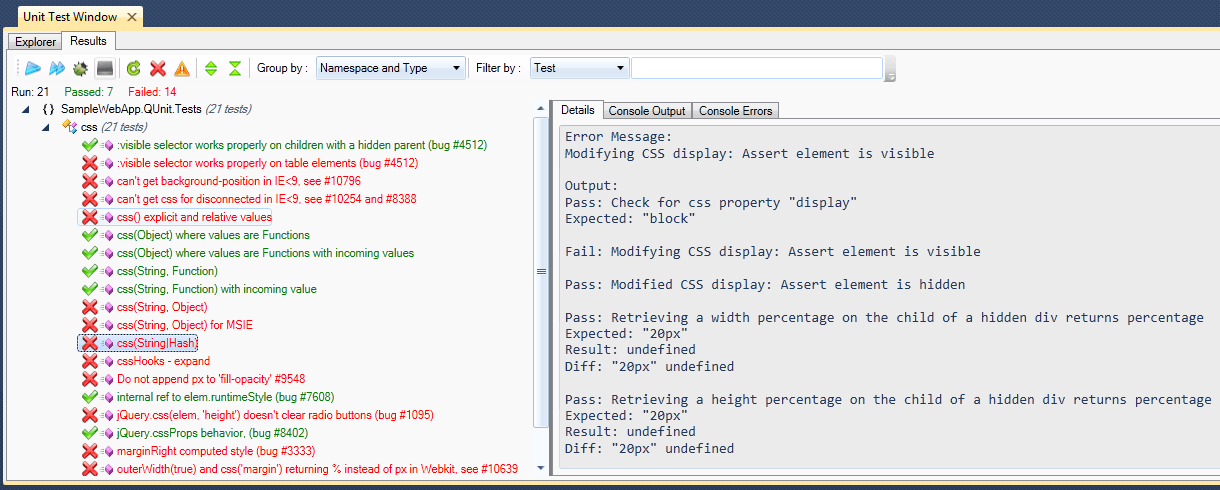Click the green Rerun tests icon
Image resolution: width=1220 pixels, height=490 pixels.
(x=133, y=68)
